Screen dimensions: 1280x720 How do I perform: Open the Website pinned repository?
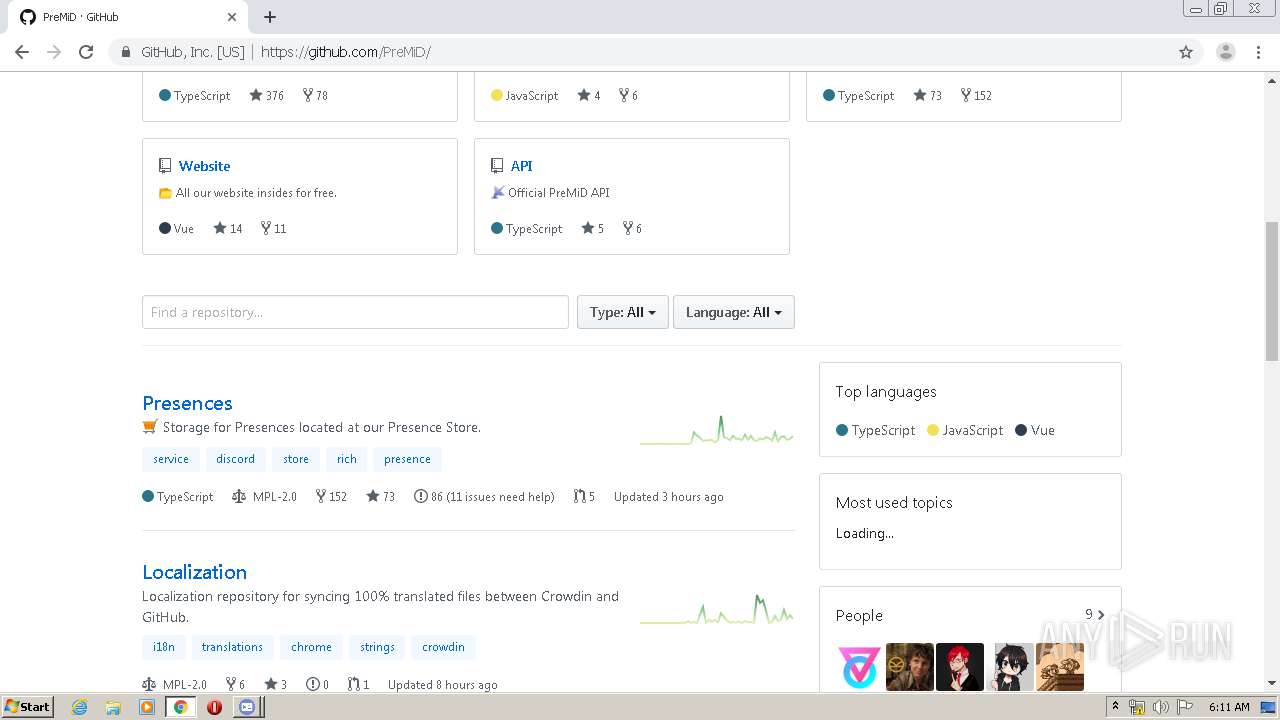click(204, 166)
